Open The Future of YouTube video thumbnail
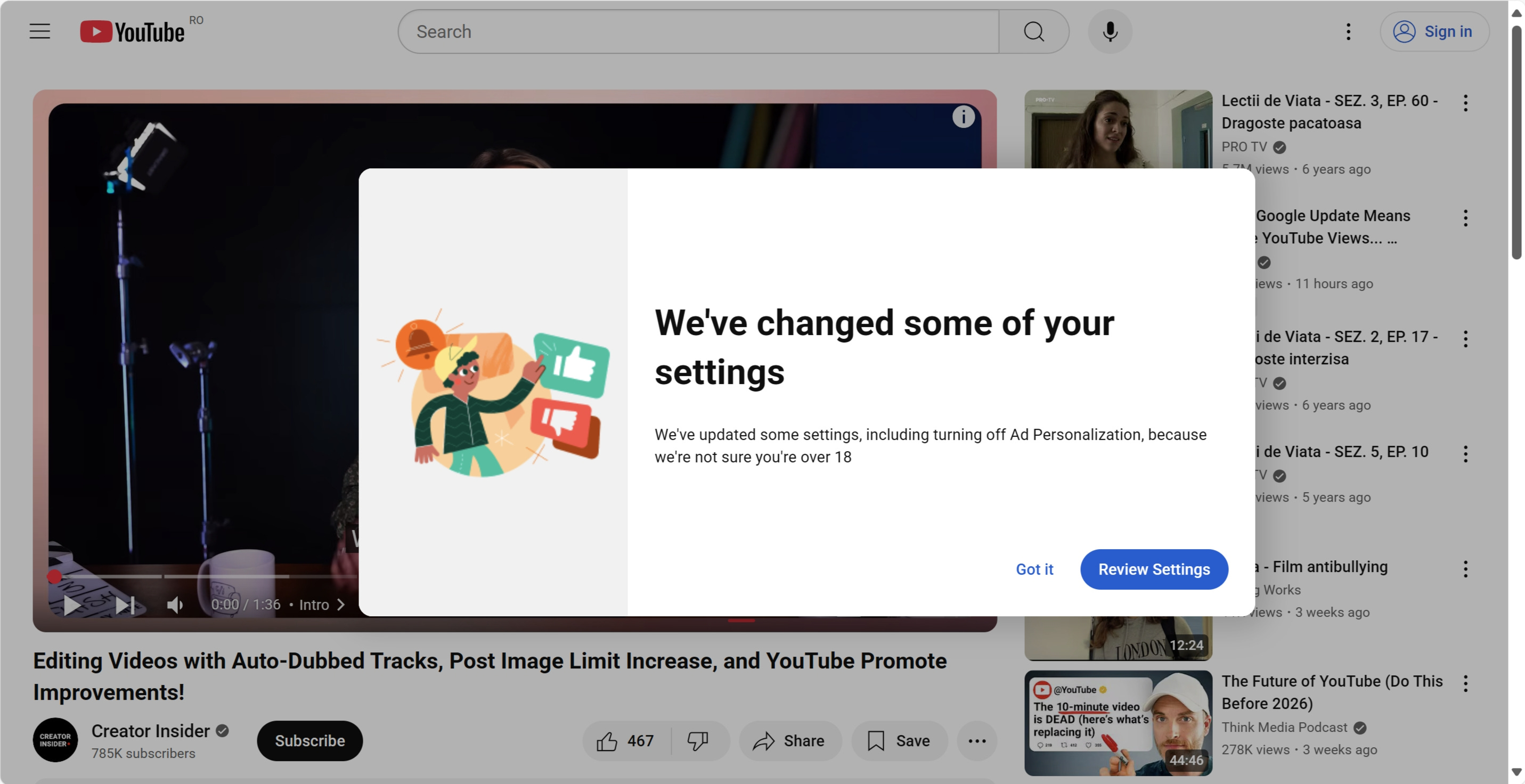Viewport: 1525px width, 784px height. (1118, 723)
